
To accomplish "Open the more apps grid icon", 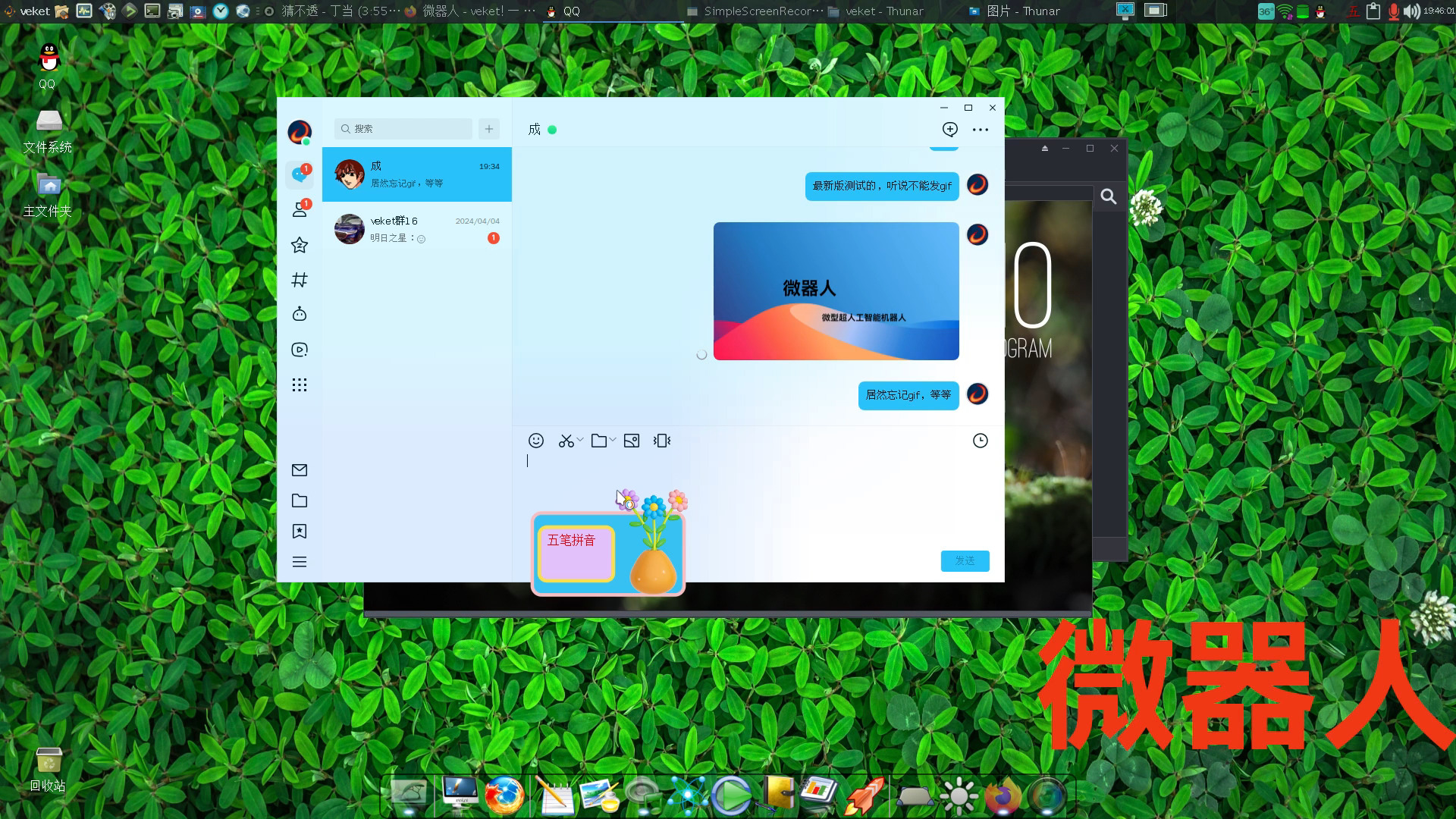I will 300,384.
